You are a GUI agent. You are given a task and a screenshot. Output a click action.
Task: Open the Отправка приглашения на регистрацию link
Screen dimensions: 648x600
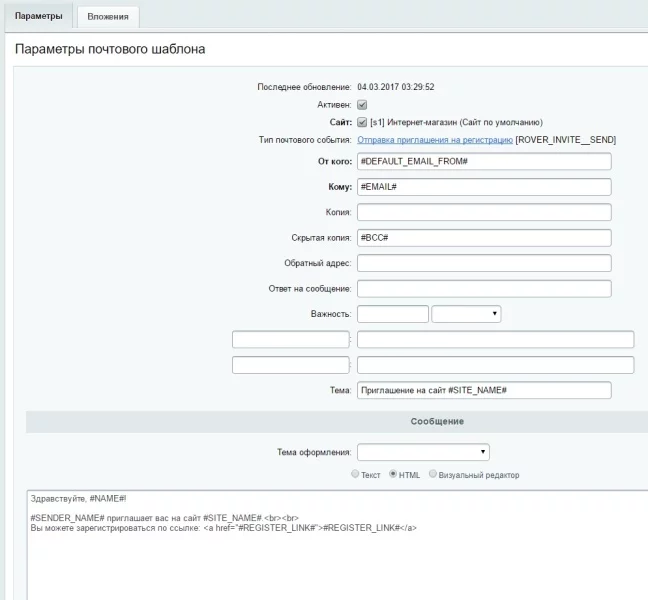[434, 140]
